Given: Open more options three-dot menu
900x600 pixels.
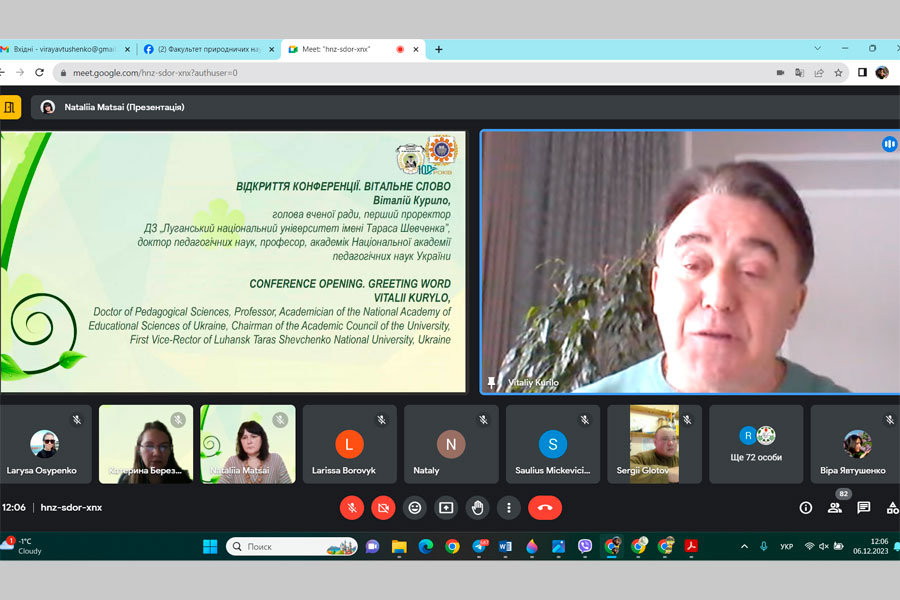Looking at the screenshot, I should [x=509, y=508].
